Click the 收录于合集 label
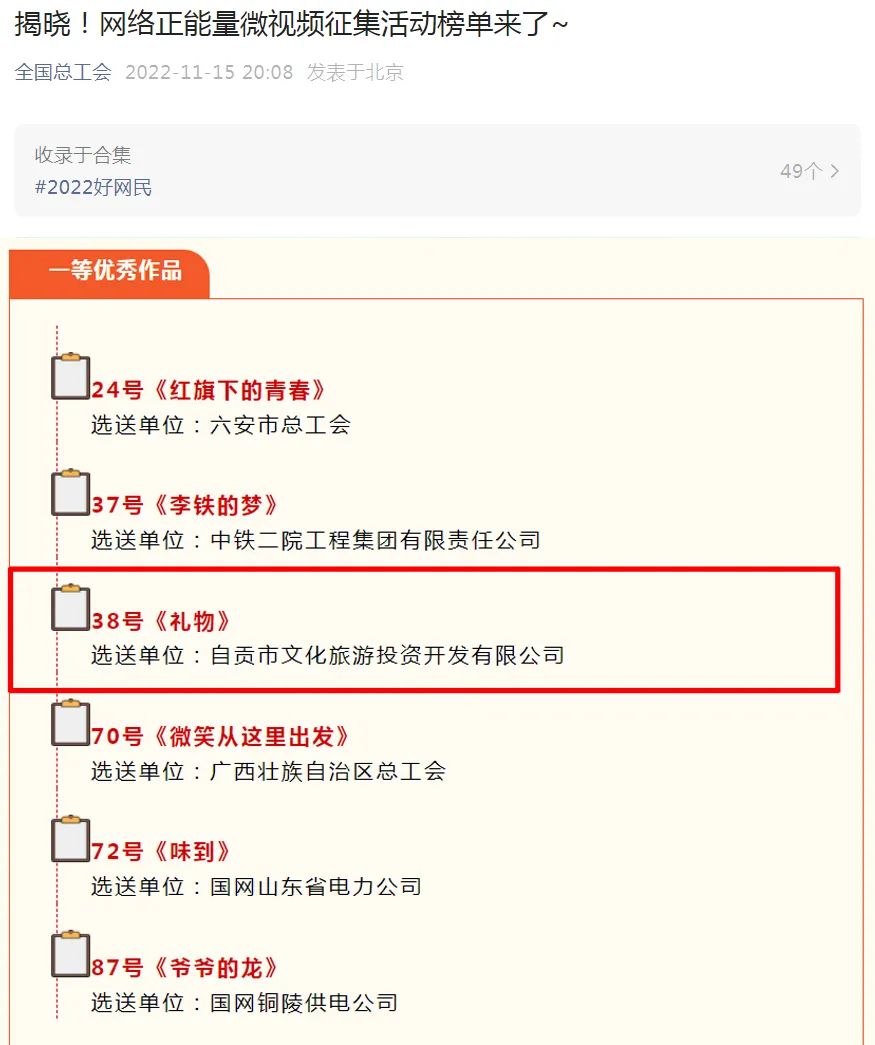The width and height of the screenshot is (875, 1045). [83, 155]
